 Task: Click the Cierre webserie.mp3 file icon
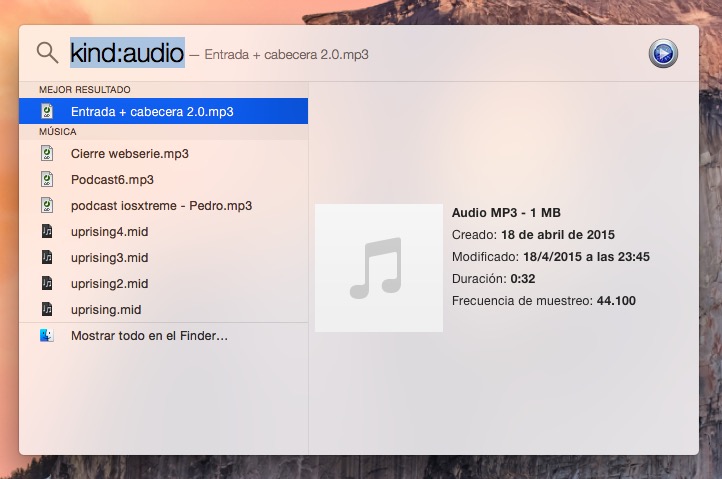pyautogui.click(x=47, y=153)
